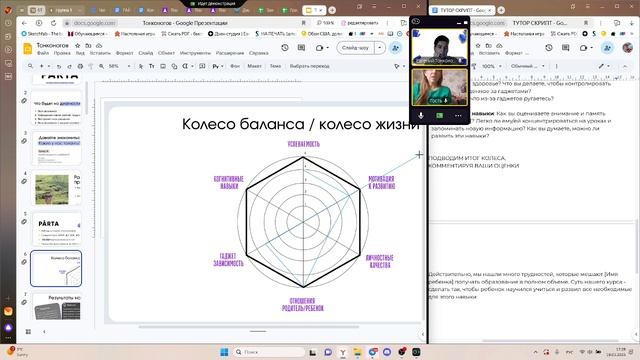
Task: Reload the Slides browser page
Action: click(53, 23)
